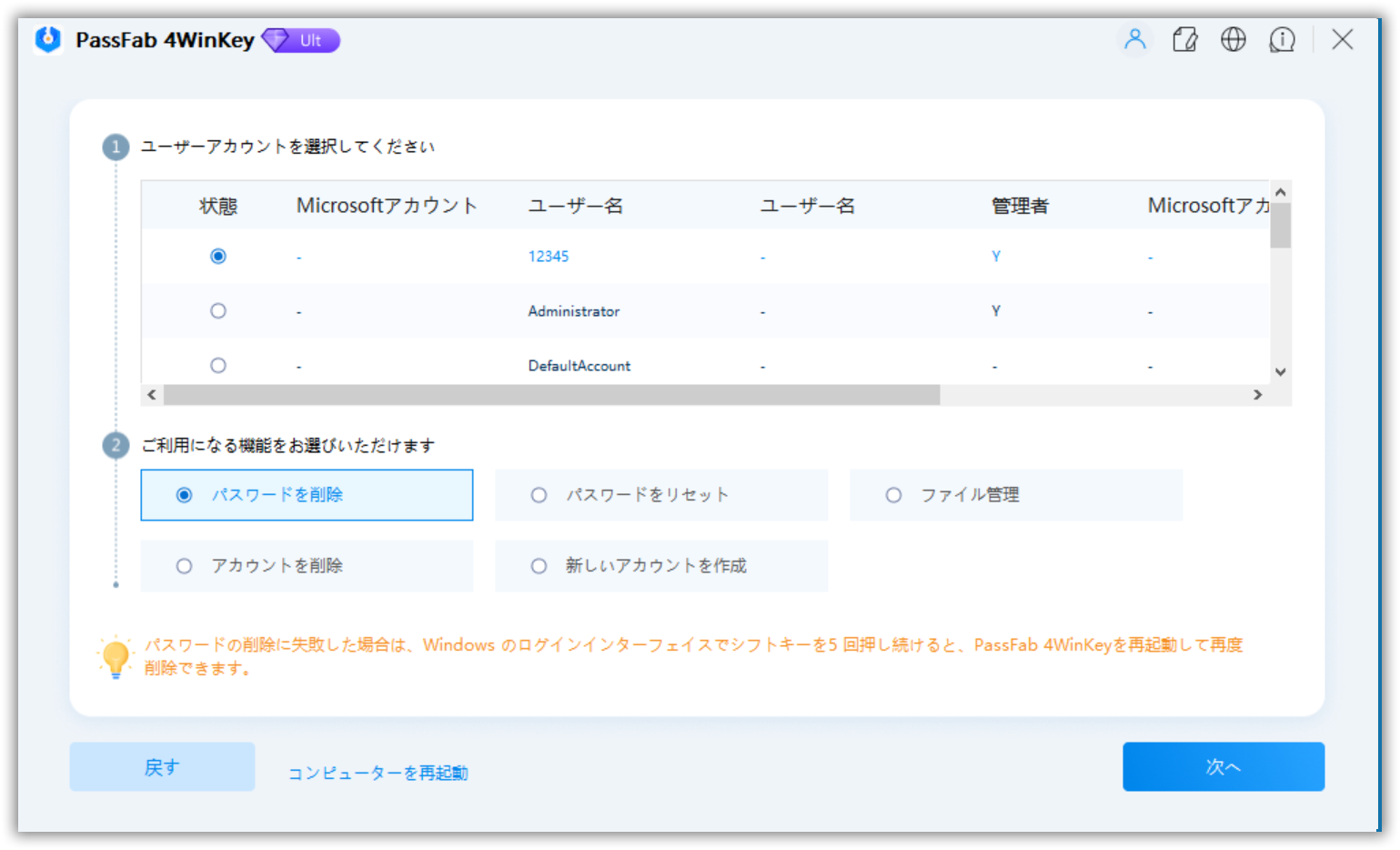The width and height of the screenshot is (1400, 850).
Task: Open the info help icon
Action: 1282,40
